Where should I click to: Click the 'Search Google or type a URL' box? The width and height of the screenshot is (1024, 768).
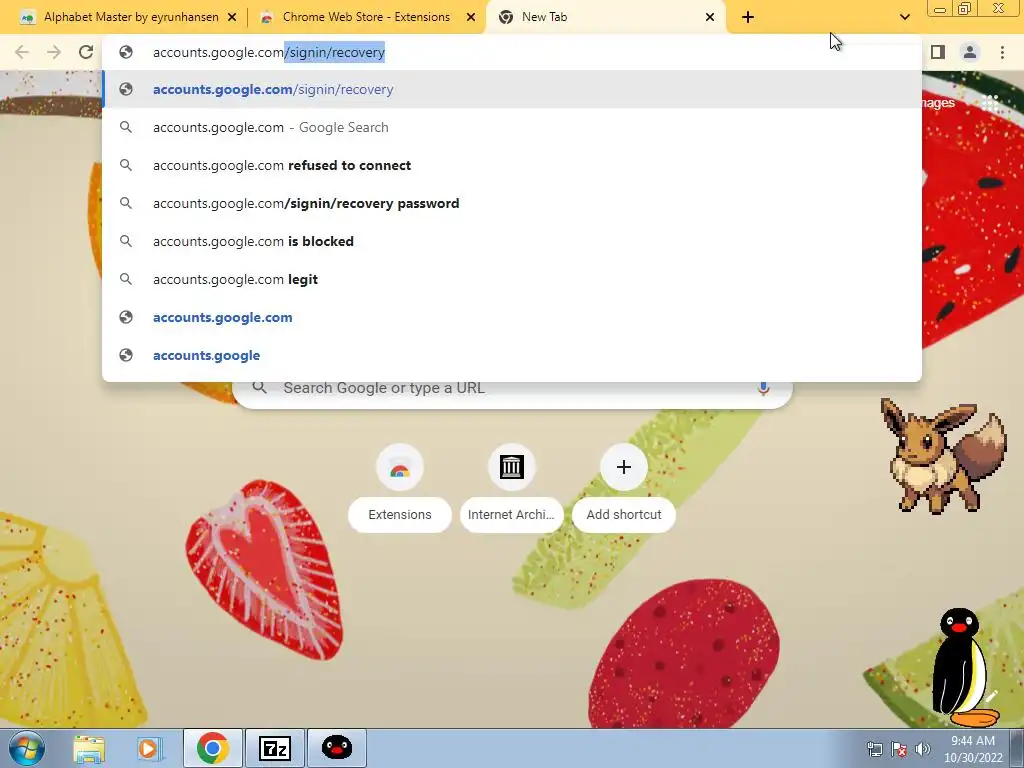(513, 392)
